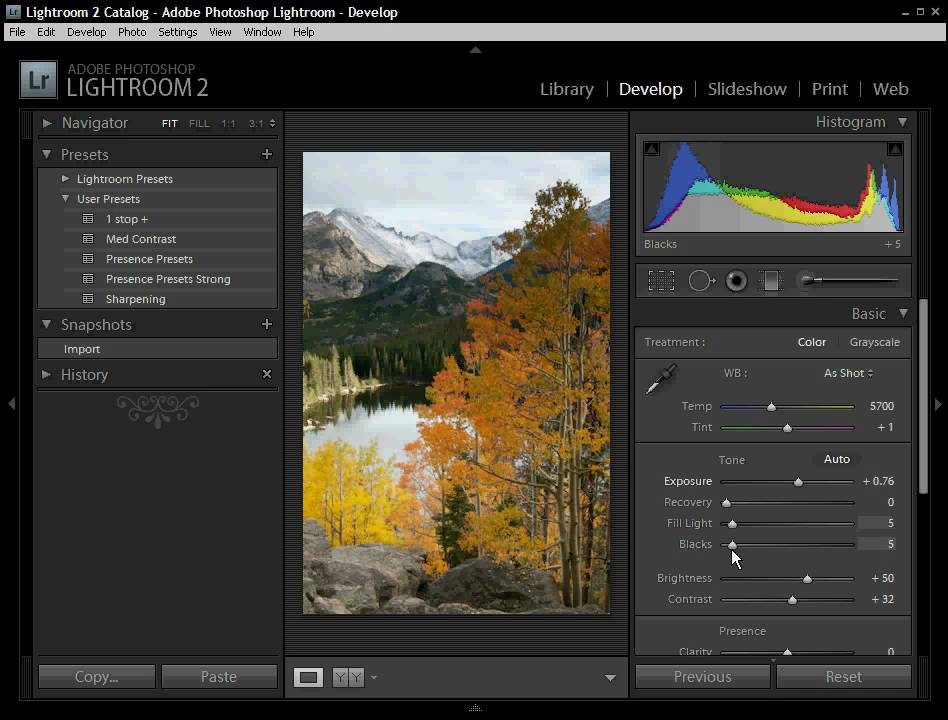Viewport: 948px width, 720px height.
Task: Hide the left panel group arrow
Action: tap(11, 404)
